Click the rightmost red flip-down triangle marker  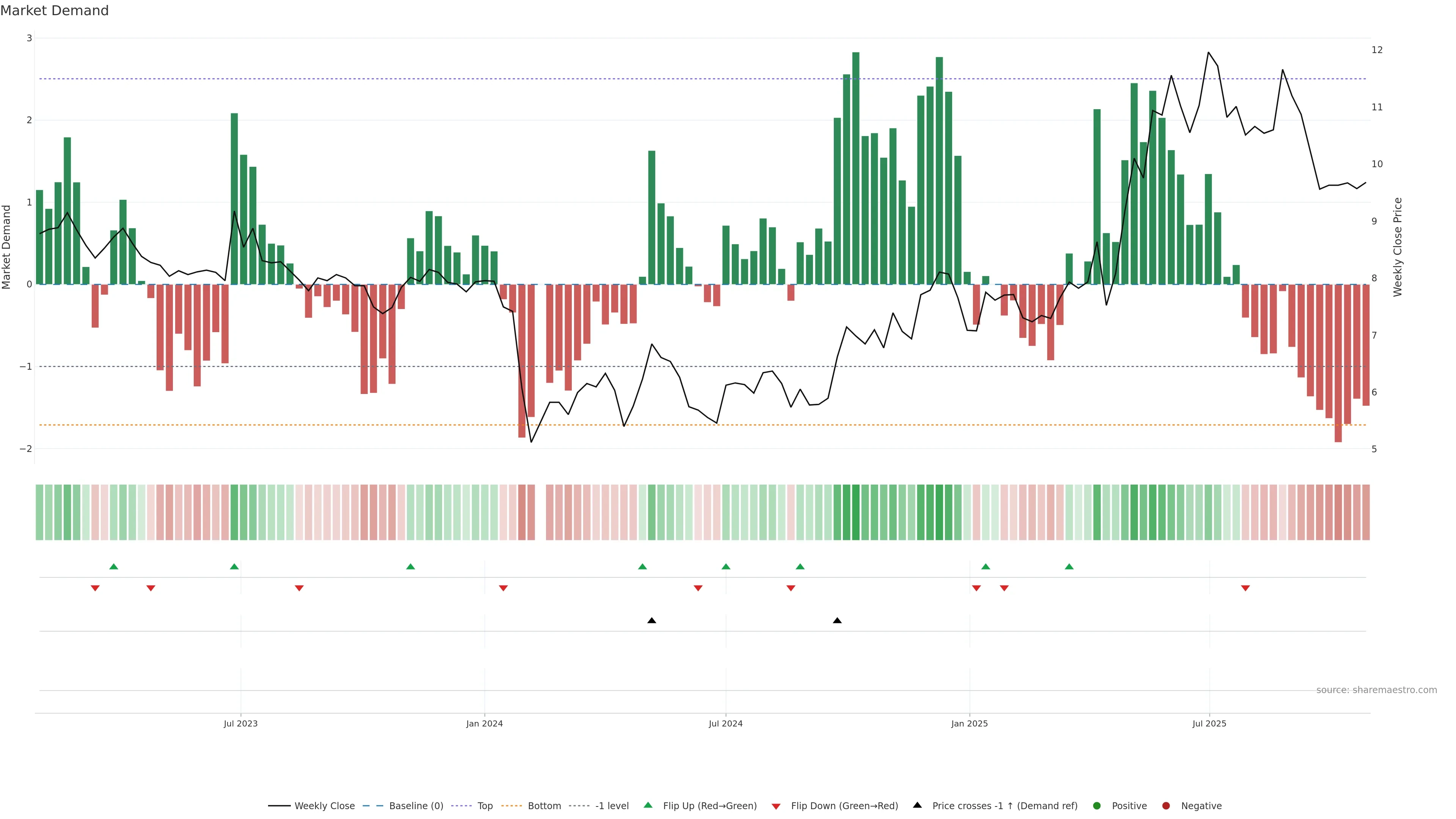(1245, 588)
